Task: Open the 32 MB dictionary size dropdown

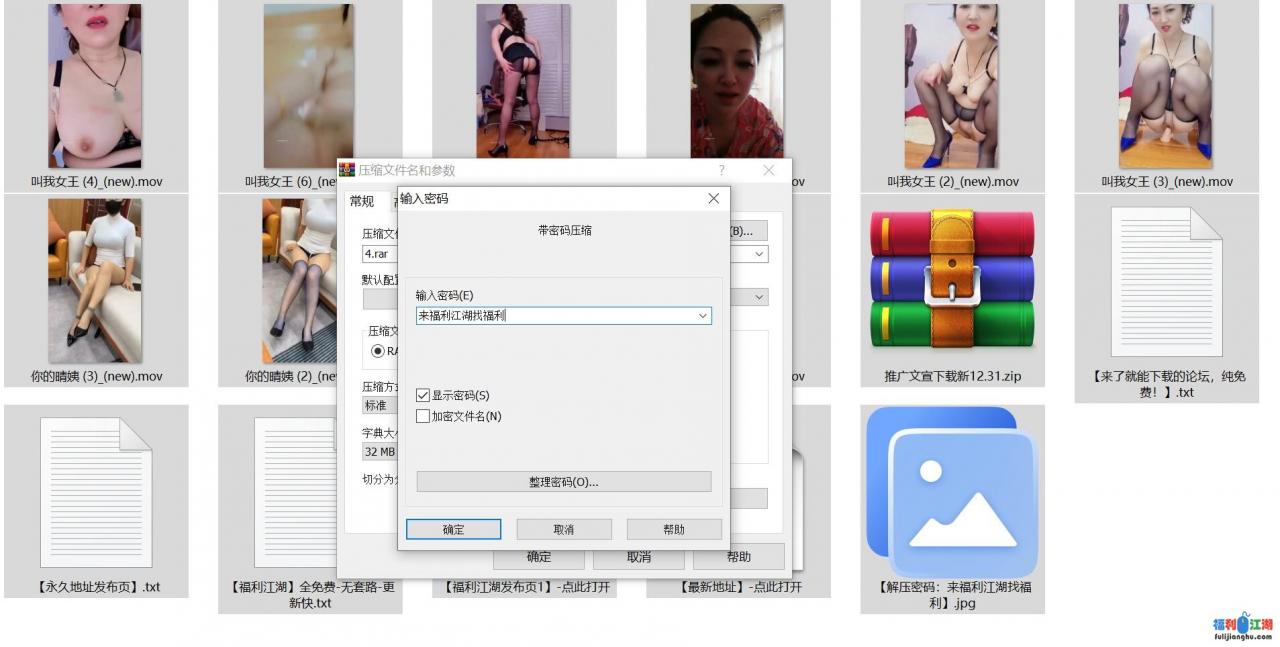Action: 380,452
